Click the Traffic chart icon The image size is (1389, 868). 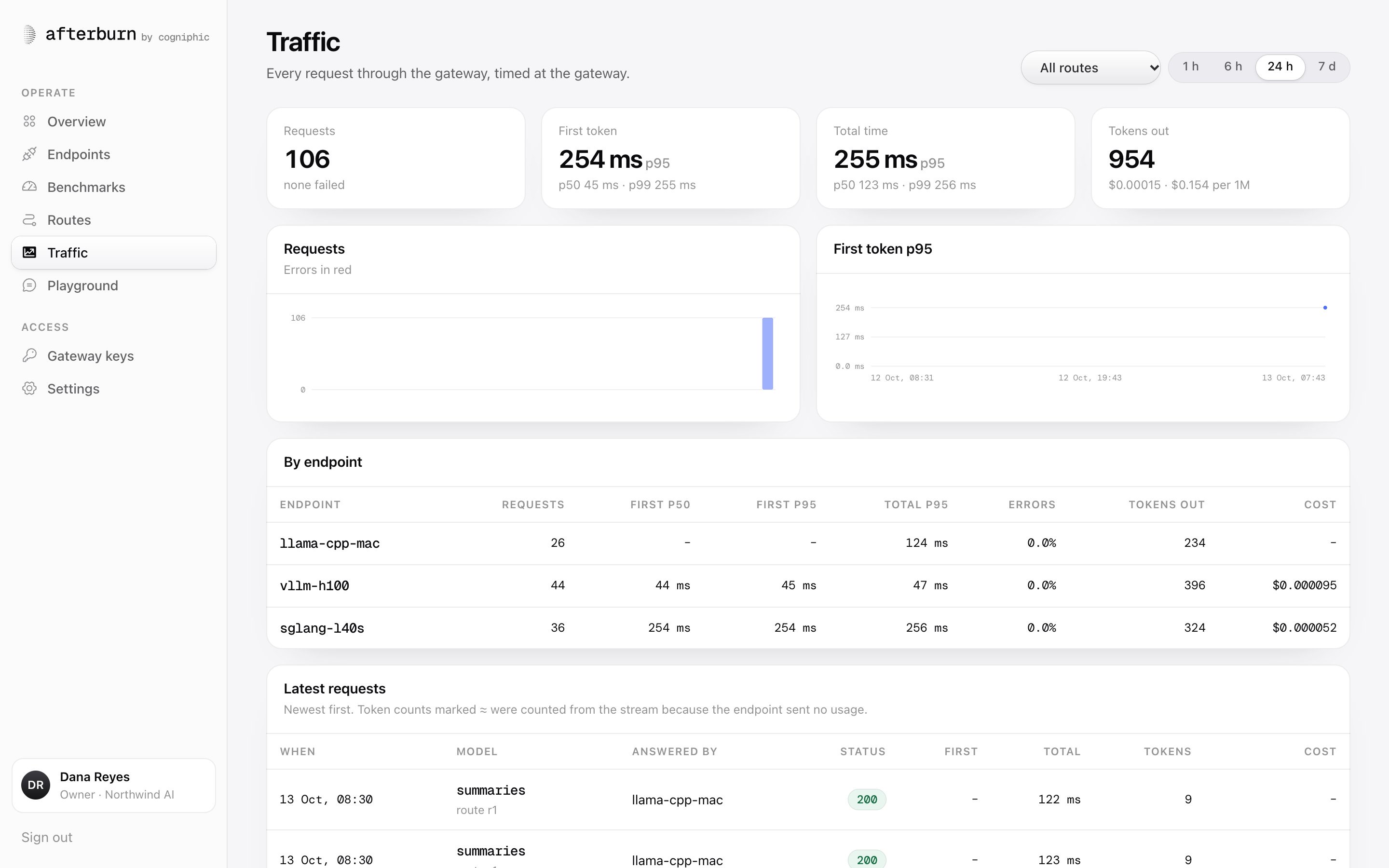point(29,252)
